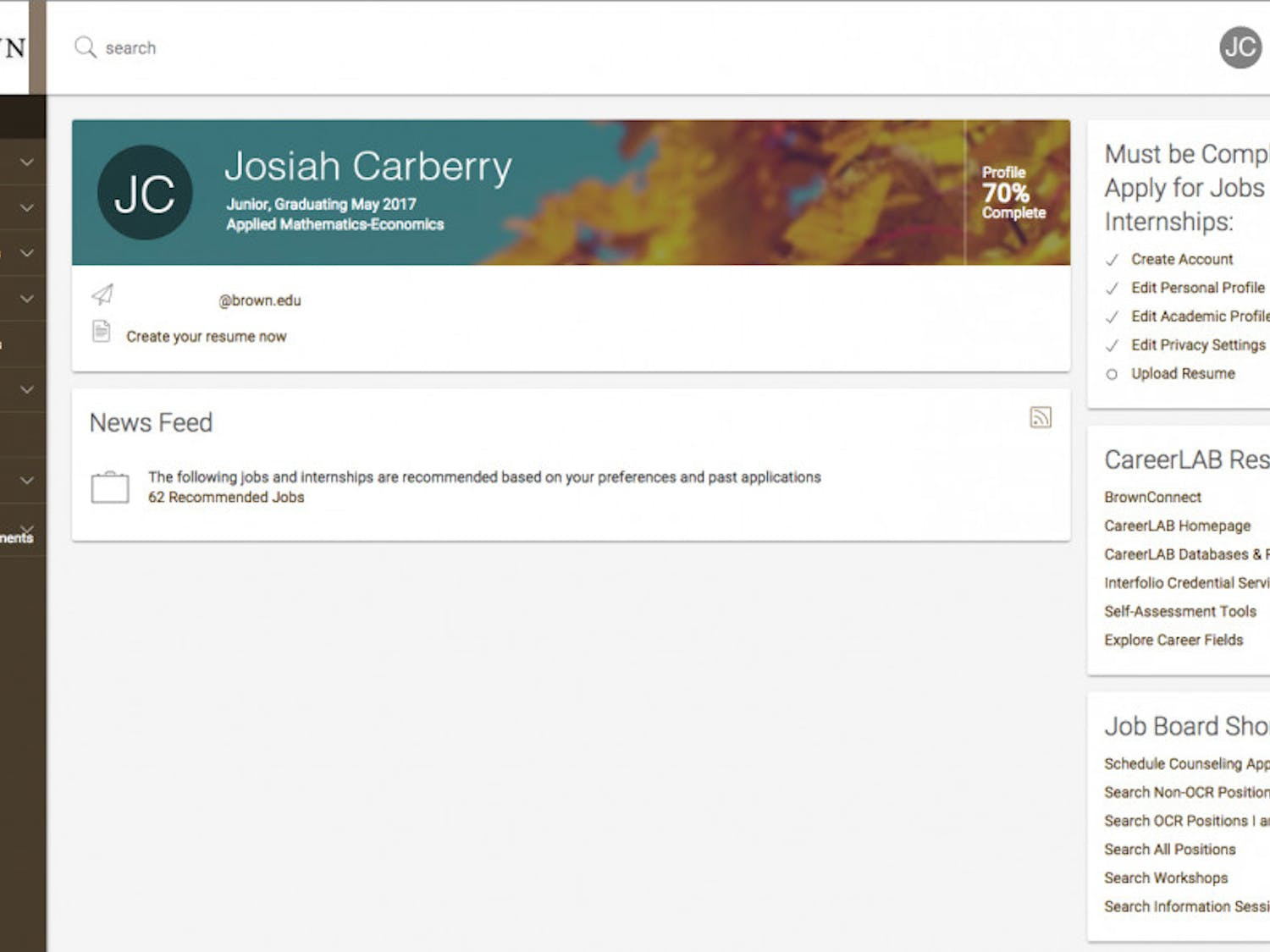Click the RSS feed icon on News Feed
Image resolution: width=1270 pixels, height=952 pixels.
point(1041,417)
